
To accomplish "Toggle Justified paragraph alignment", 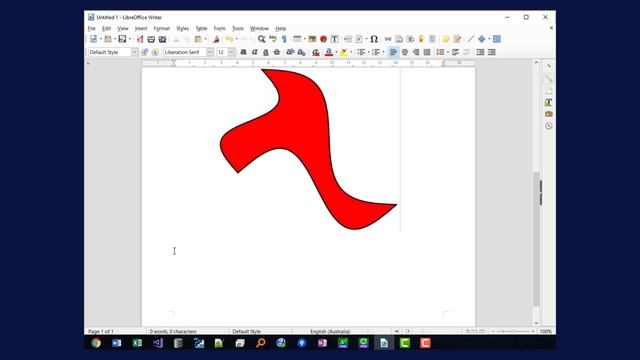I will [427, 52].
